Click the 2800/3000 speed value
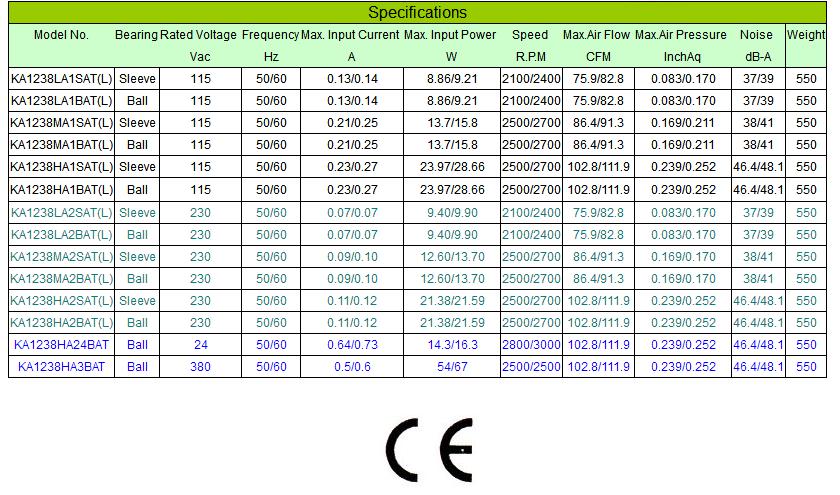 (x=530, y=345)
